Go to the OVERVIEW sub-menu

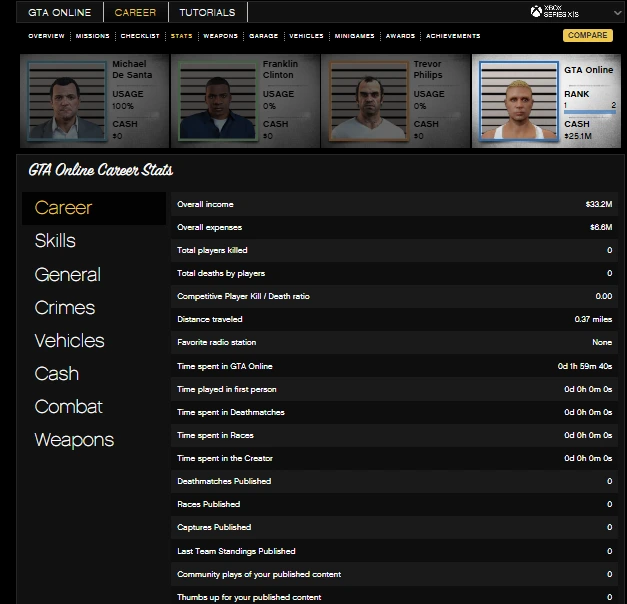(46, 36)
